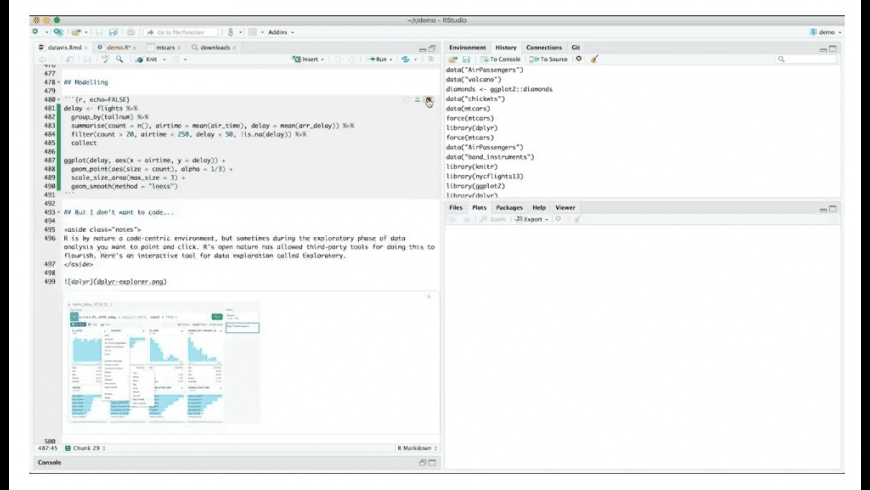Click the Print icon in main toolbar

pyautogui.click(x=131, y=32)
